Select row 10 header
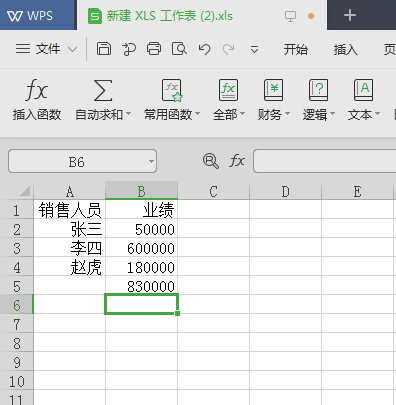 [17, 381]
